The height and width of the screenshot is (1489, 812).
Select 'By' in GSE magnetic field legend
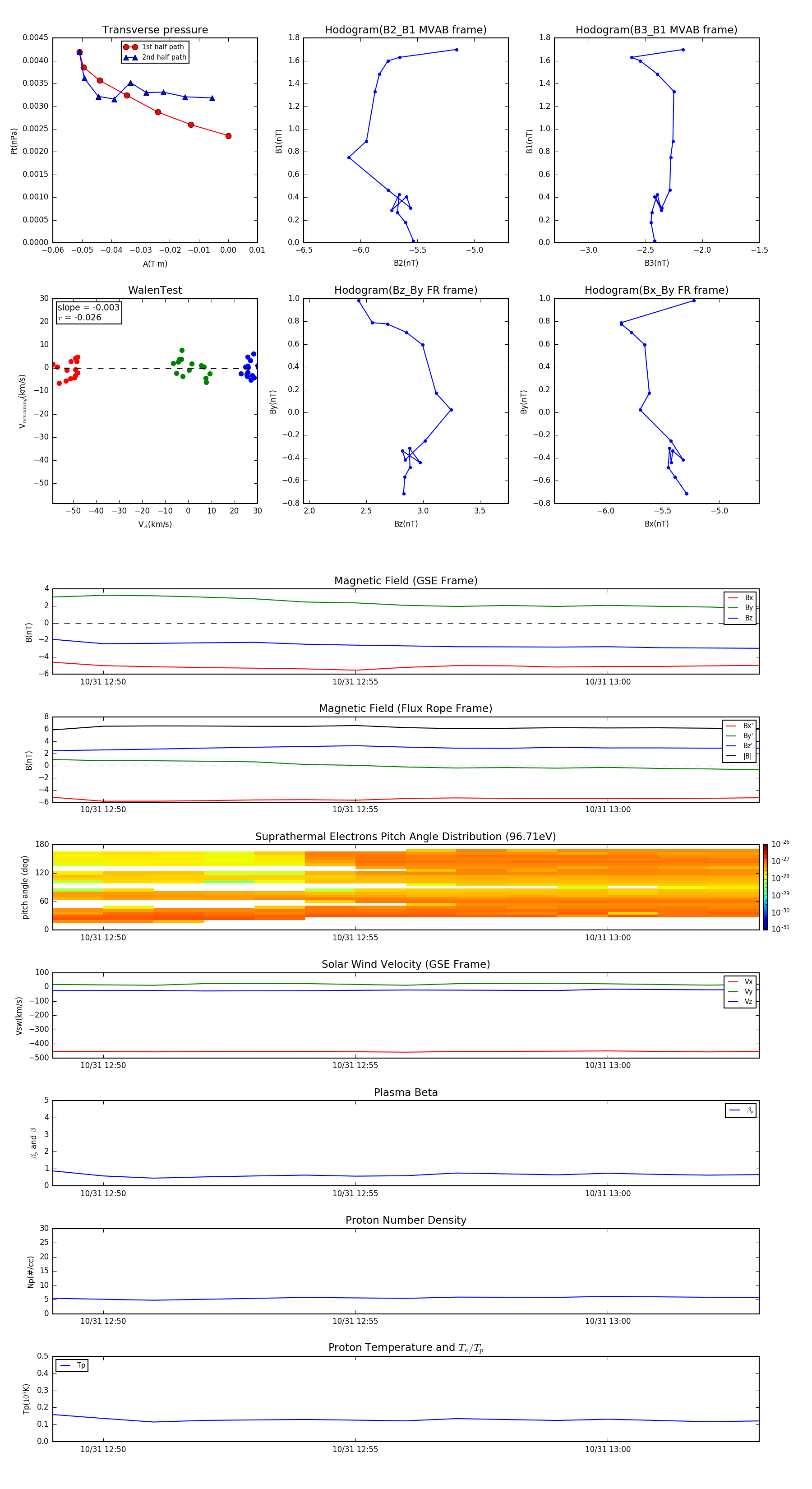coord(740,607)
